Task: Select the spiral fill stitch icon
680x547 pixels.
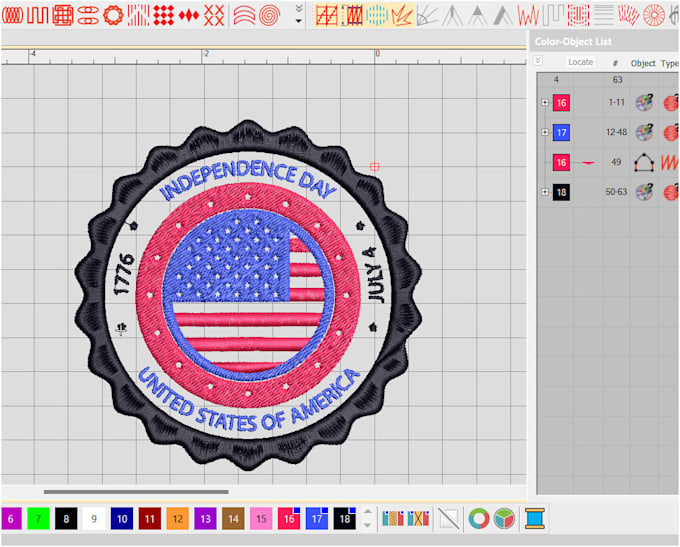Action: pos(269,16)
